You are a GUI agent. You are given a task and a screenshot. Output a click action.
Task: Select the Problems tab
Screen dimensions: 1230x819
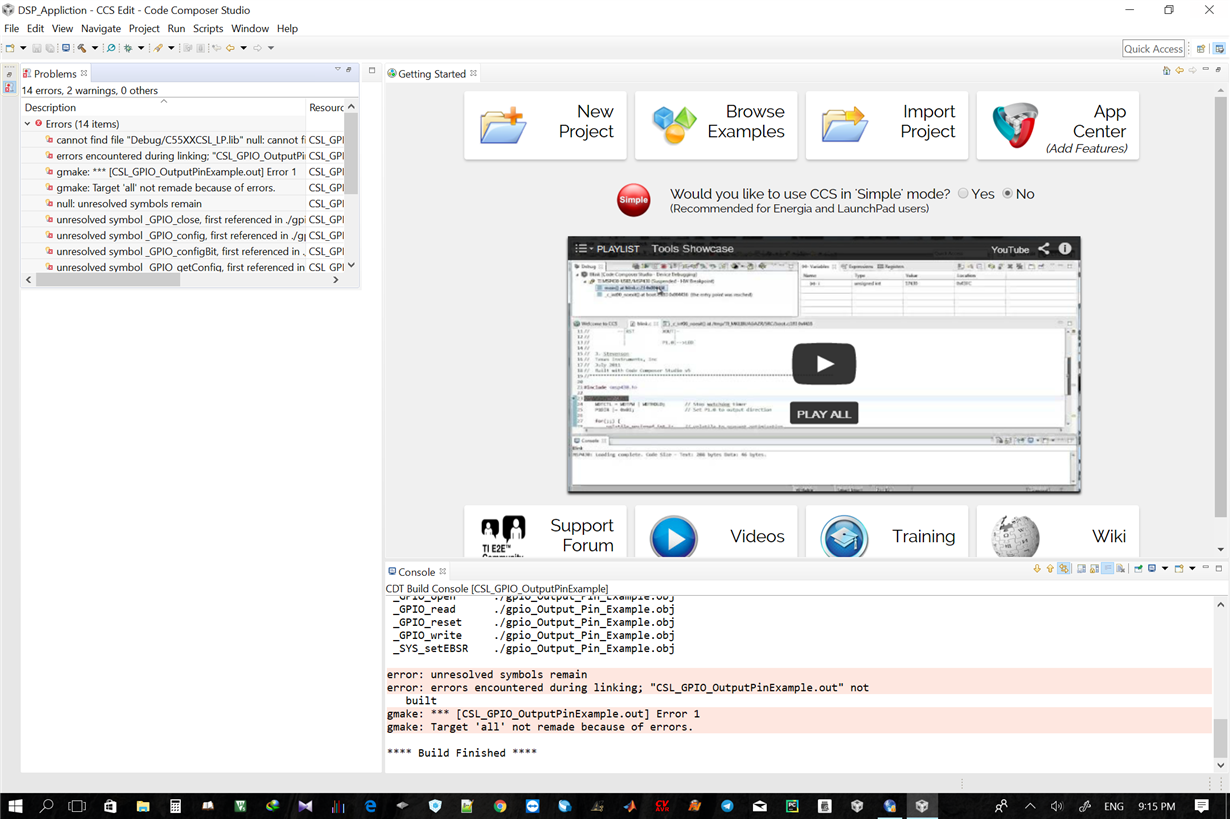point(55,73)
